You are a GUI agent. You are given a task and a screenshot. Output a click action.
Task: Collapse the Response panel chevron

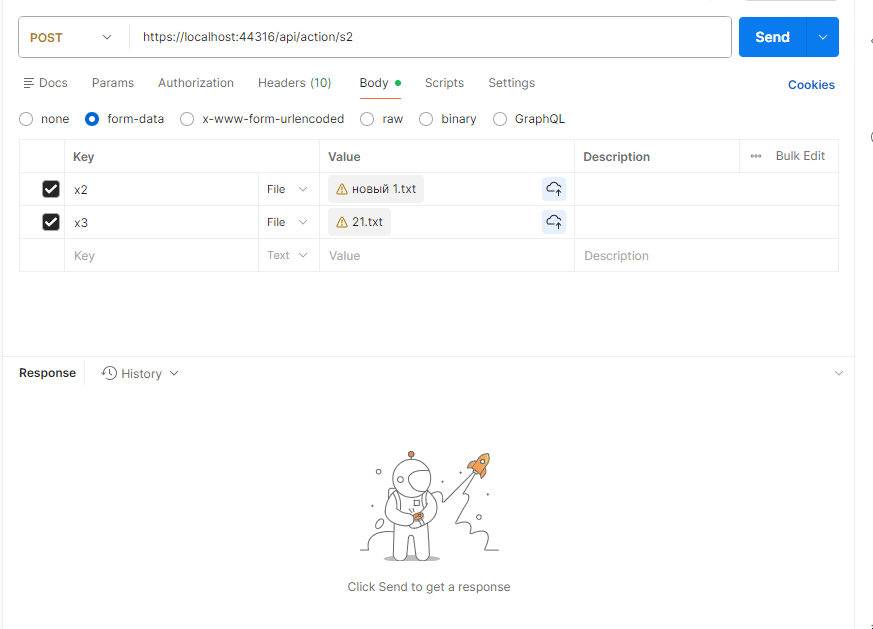[x=838, y=373]
